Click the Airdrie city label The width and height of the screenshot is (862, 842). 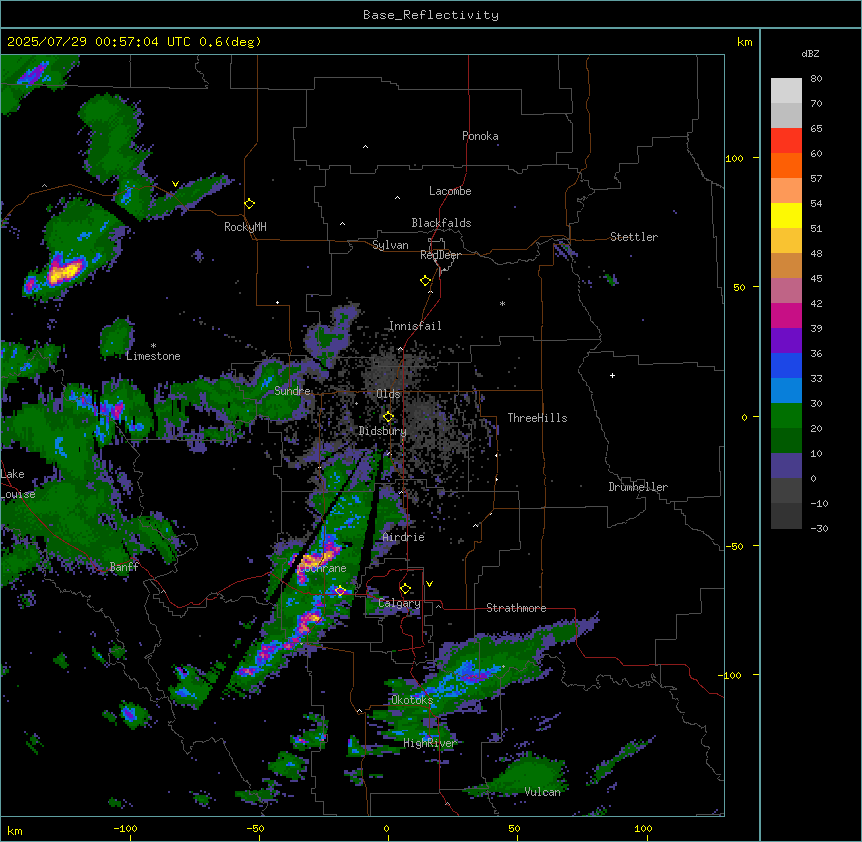(x=404, y=537)
